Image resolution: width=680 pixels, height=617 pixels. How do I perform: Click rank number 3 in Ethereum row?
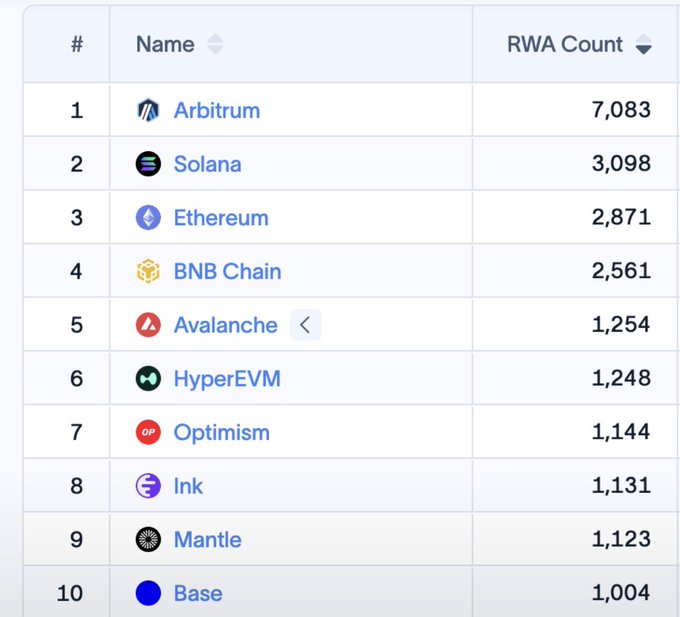tap(77, 218)
